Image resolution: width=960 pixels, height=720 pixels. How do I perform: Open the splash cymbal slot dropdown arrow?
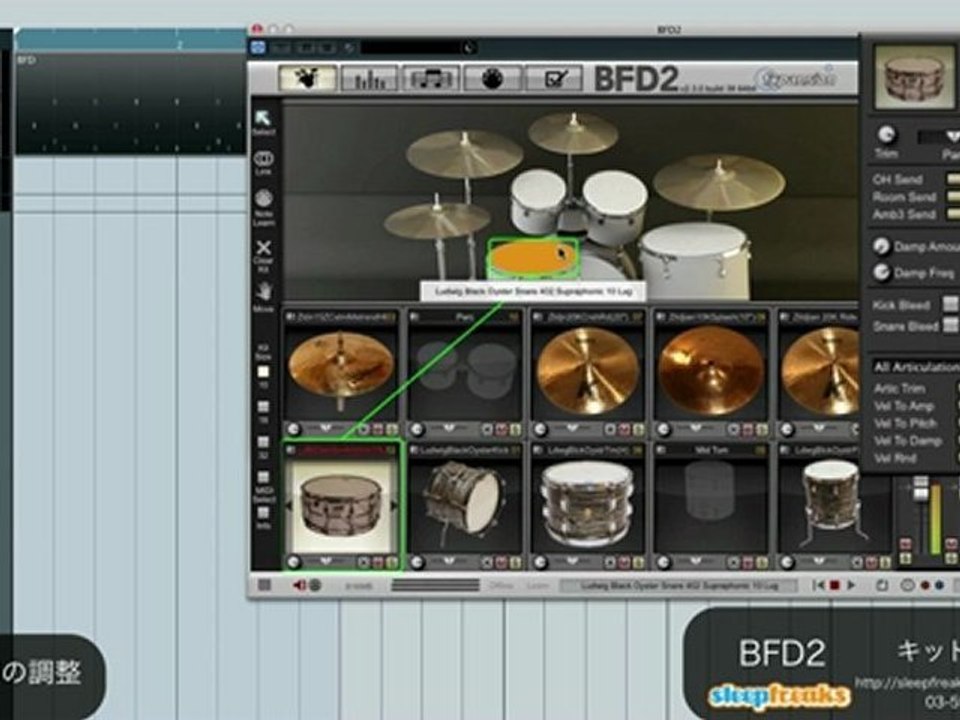tap(696, 427)
